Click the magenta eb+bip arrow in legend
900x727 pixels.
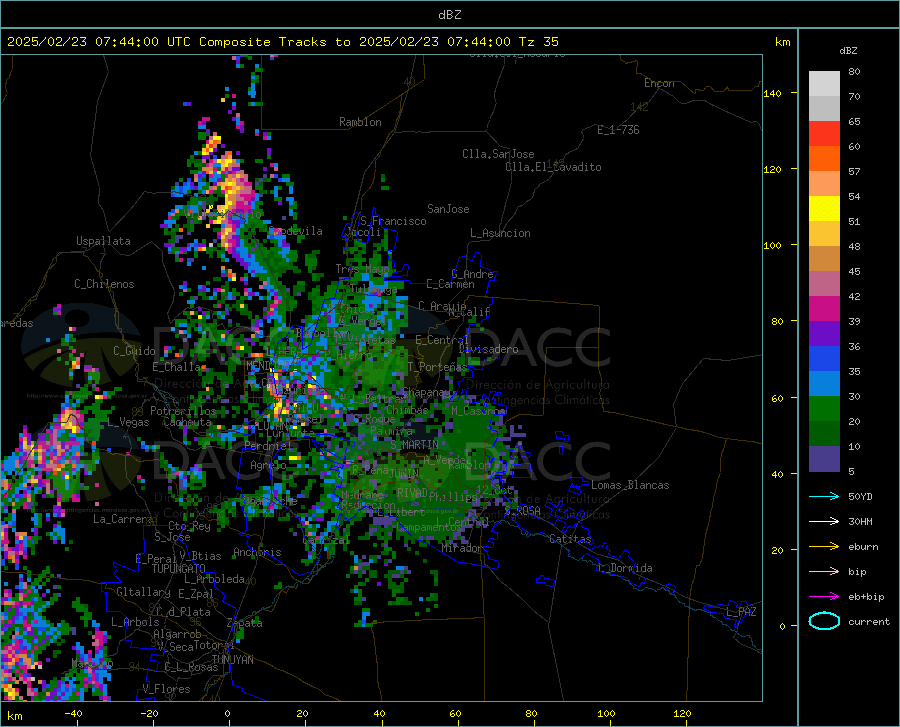tap(824, 596)
